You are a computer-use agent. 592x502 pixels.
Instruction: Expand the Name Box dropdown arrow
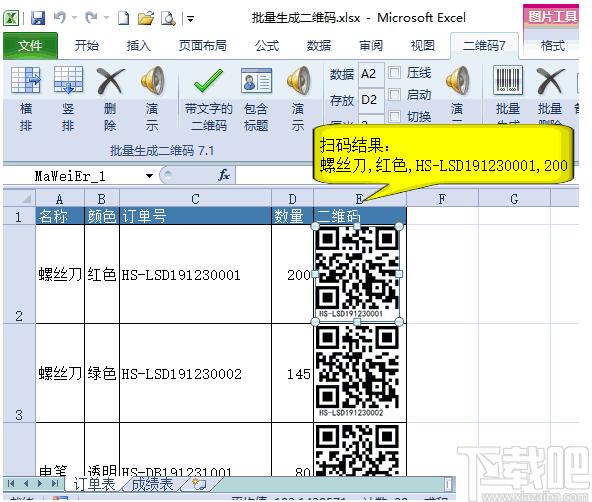pyautogui.click(x=150, y=176)
